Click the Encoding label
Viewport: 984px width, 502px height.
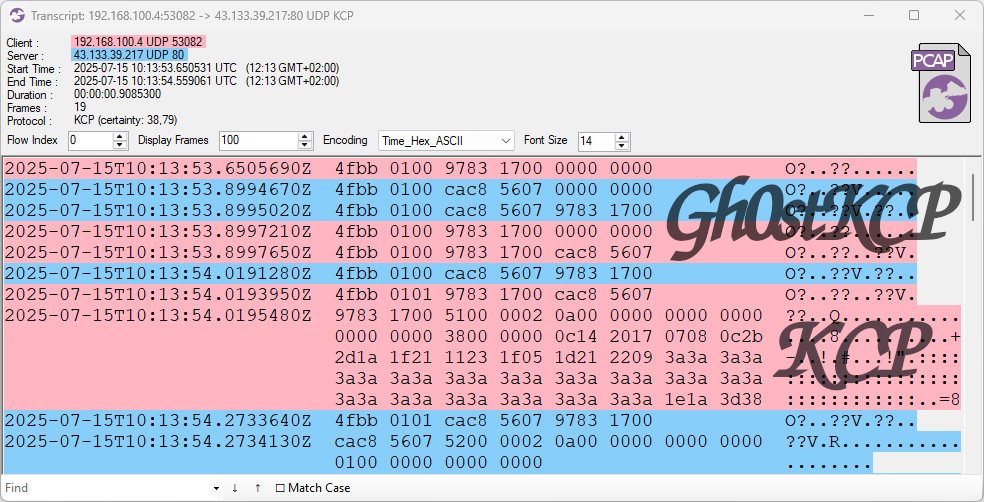click(x=345, y=140)
